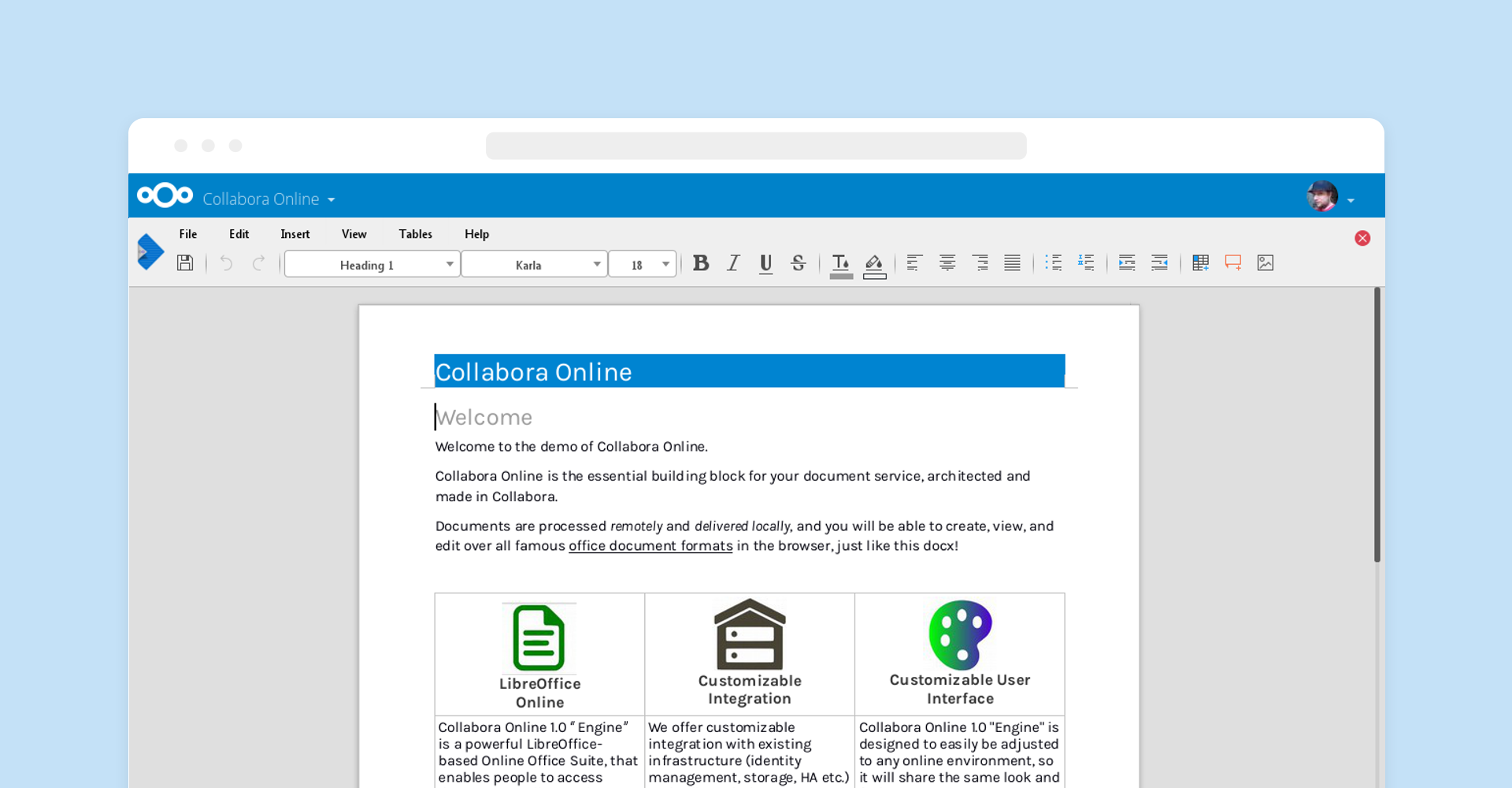
Task: Open the File menu
Action: (188, 234)
